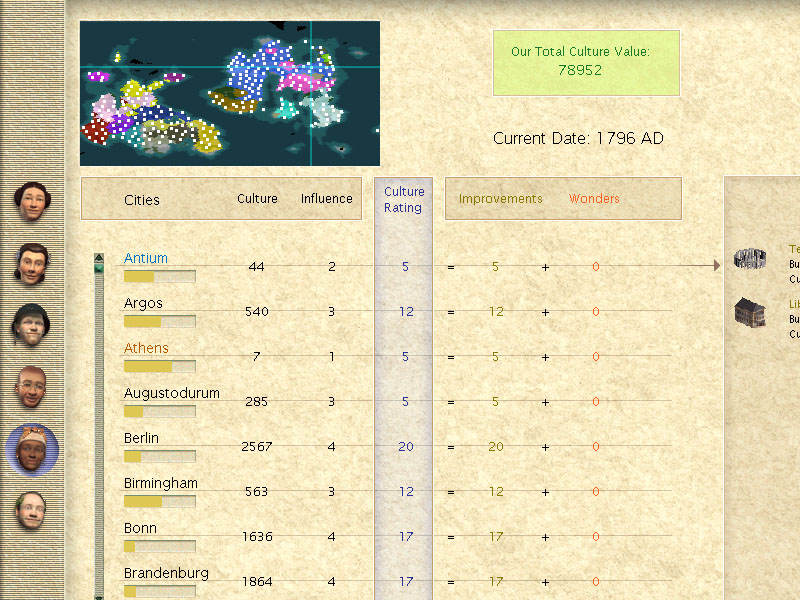Select the city Athens
This screenshot has width=800, height=600.
tap(146, 348)
